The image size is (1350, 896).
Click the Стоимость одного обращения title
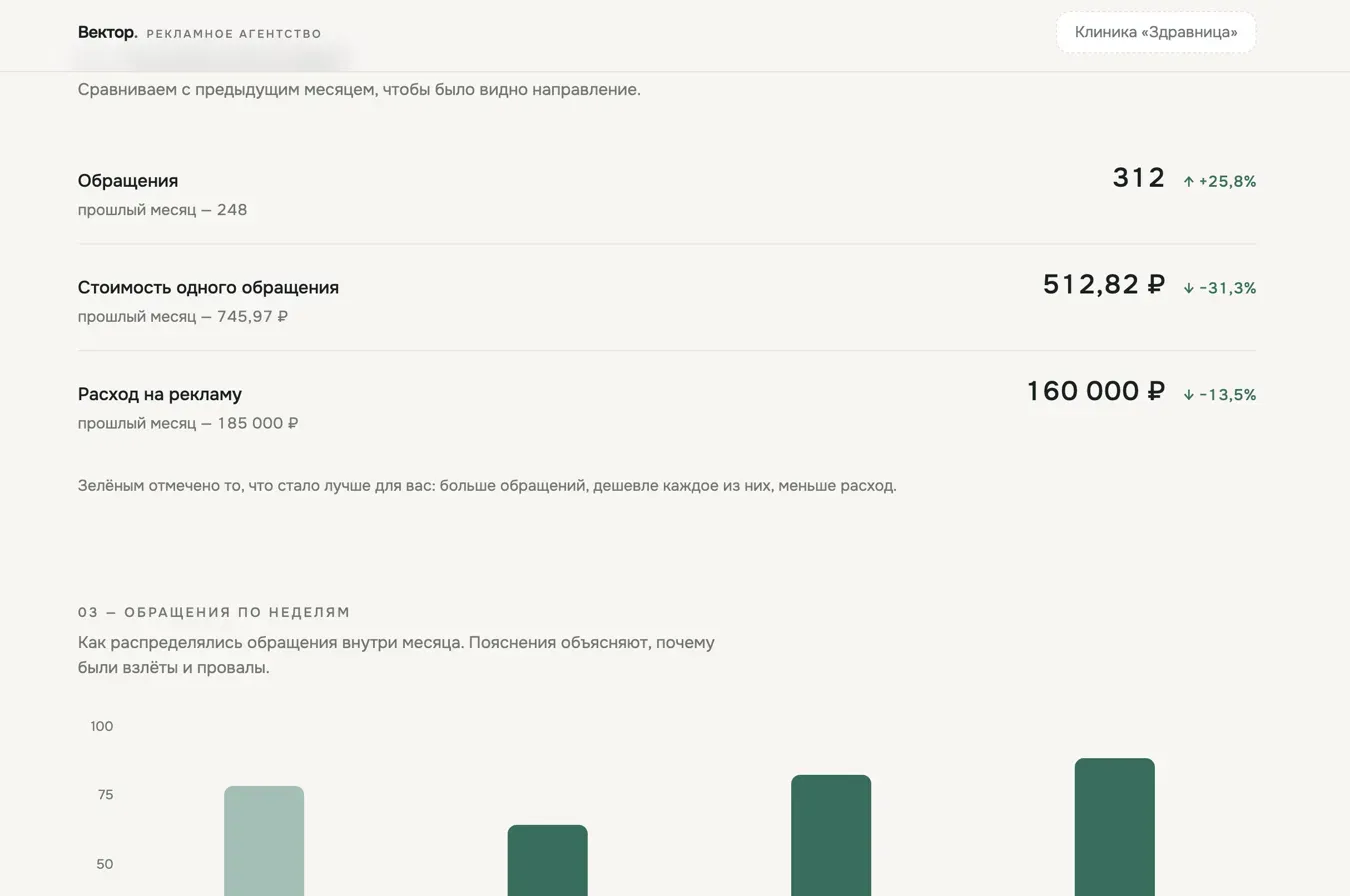pos(208,288)
